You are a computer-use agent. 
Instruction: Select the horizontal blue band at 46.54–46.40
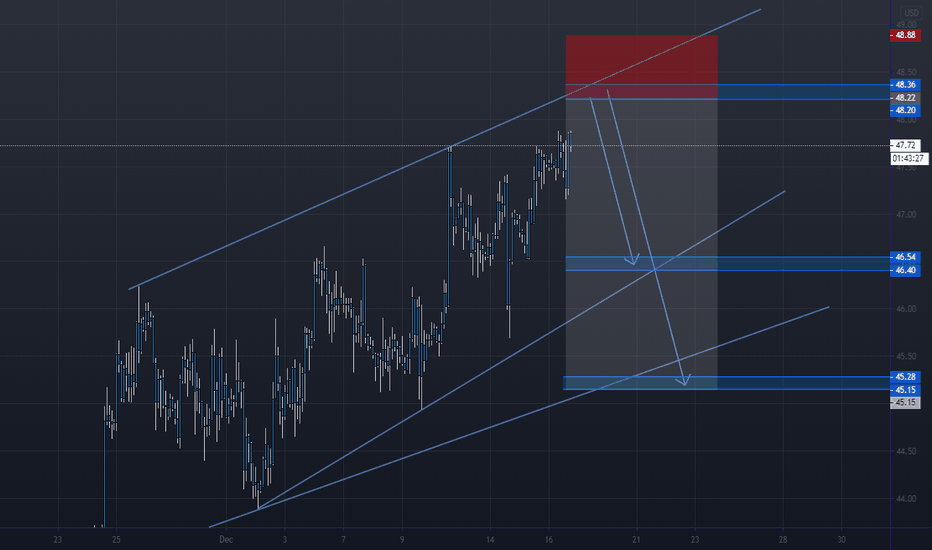728,263
